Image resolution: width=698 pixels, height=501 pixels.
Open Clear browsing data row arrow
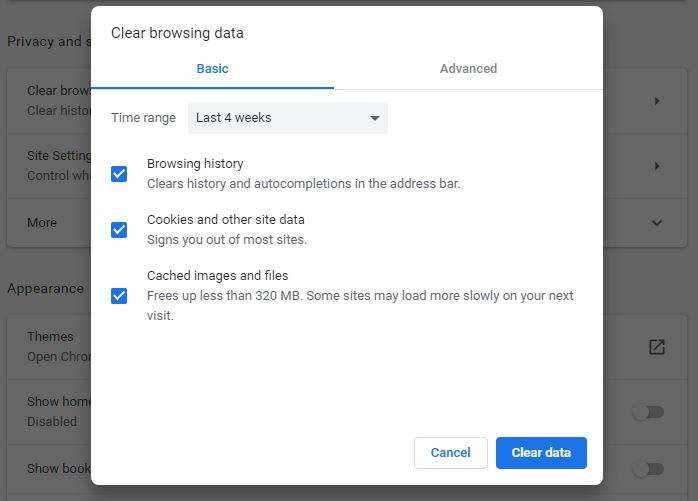pyautogui.click(x=657, y=101)
